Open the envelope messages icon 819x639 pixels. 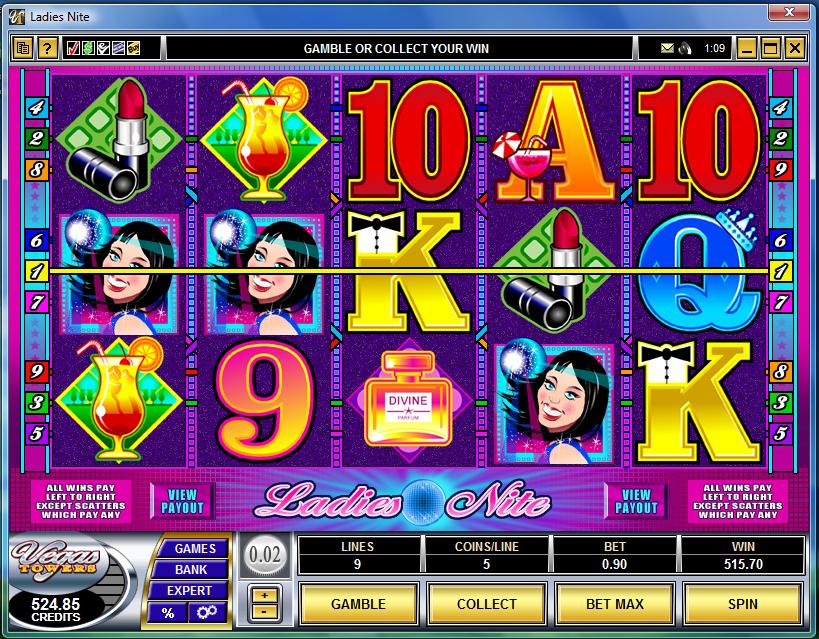(667, 49)
